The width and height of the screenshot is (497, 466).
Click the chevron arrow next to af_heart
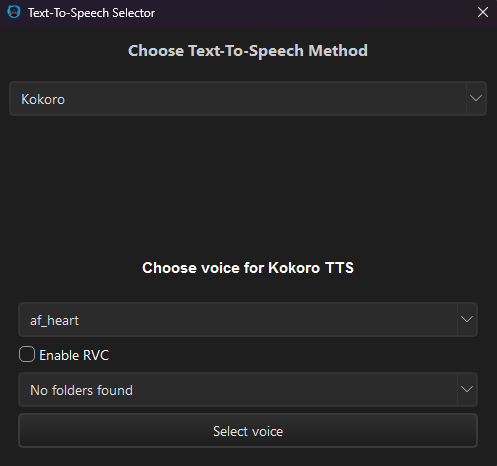pos(467,319)
